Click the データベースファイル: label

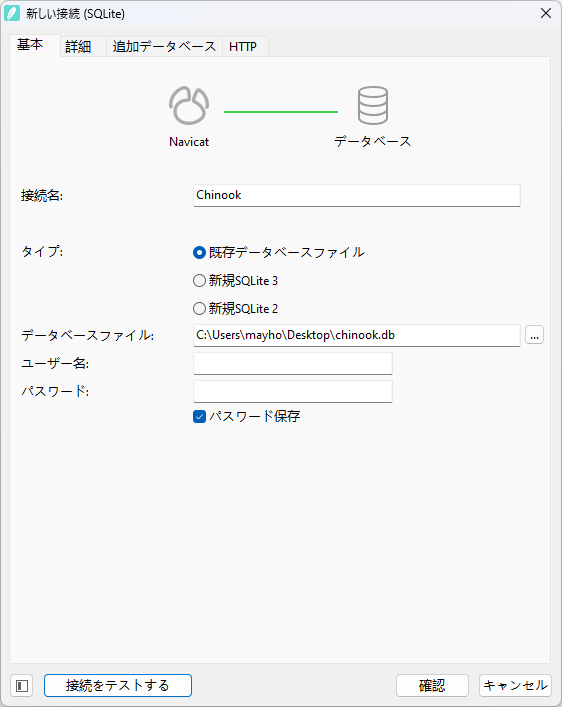(x=88, y=335)
